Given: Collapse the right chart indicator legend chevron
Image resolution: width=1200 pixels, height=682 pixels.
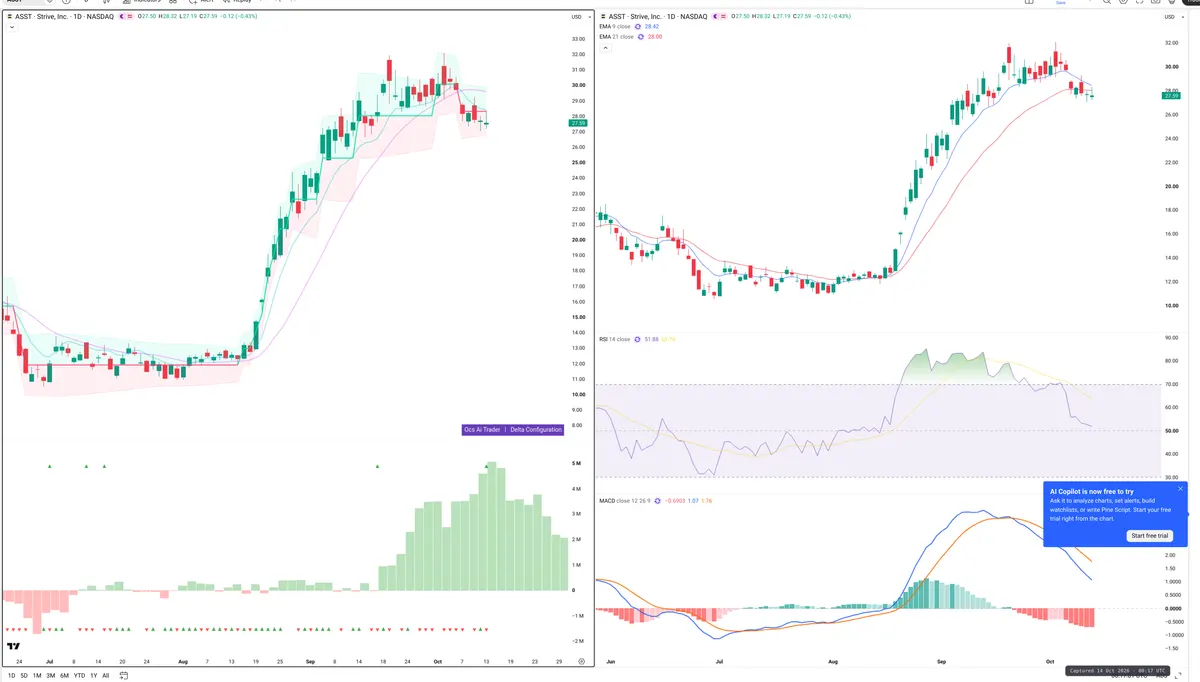Looking at the screenshot, I should [604, 47].
